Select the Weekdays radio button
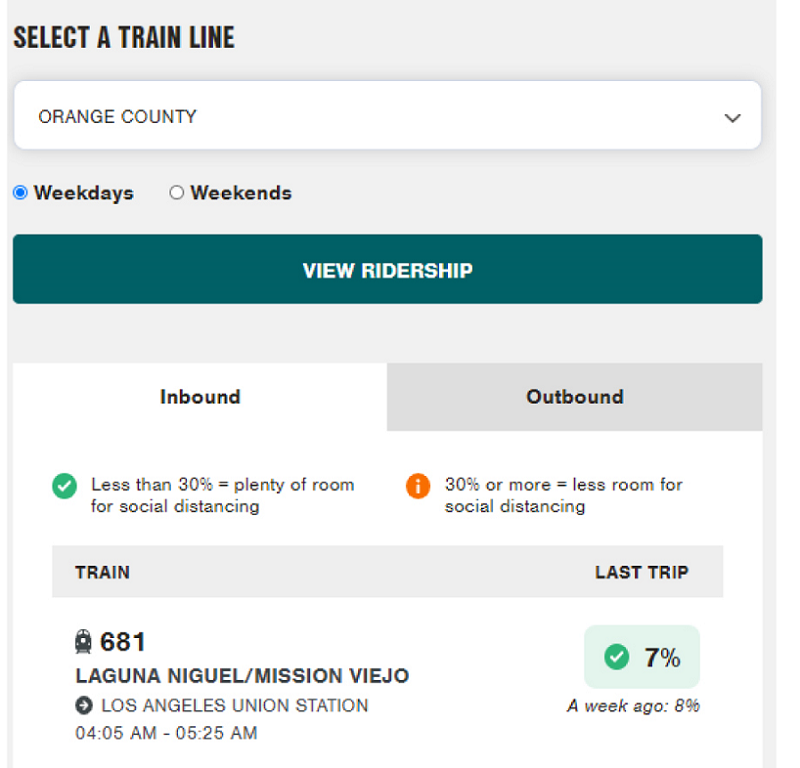 pos(20,193)
